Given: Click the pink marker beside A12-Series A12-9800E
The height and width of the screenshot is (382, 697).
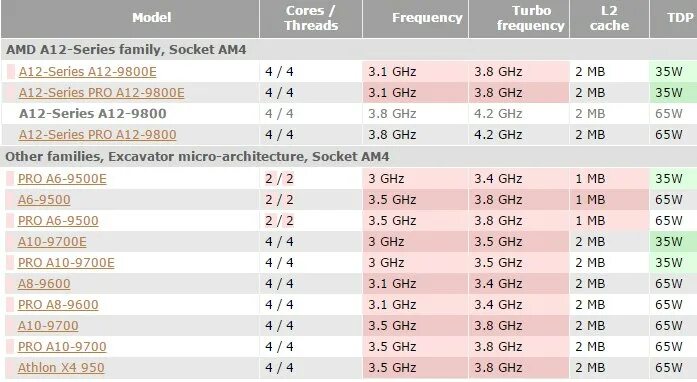Looking at the screenshot, I should coord(11,72).
